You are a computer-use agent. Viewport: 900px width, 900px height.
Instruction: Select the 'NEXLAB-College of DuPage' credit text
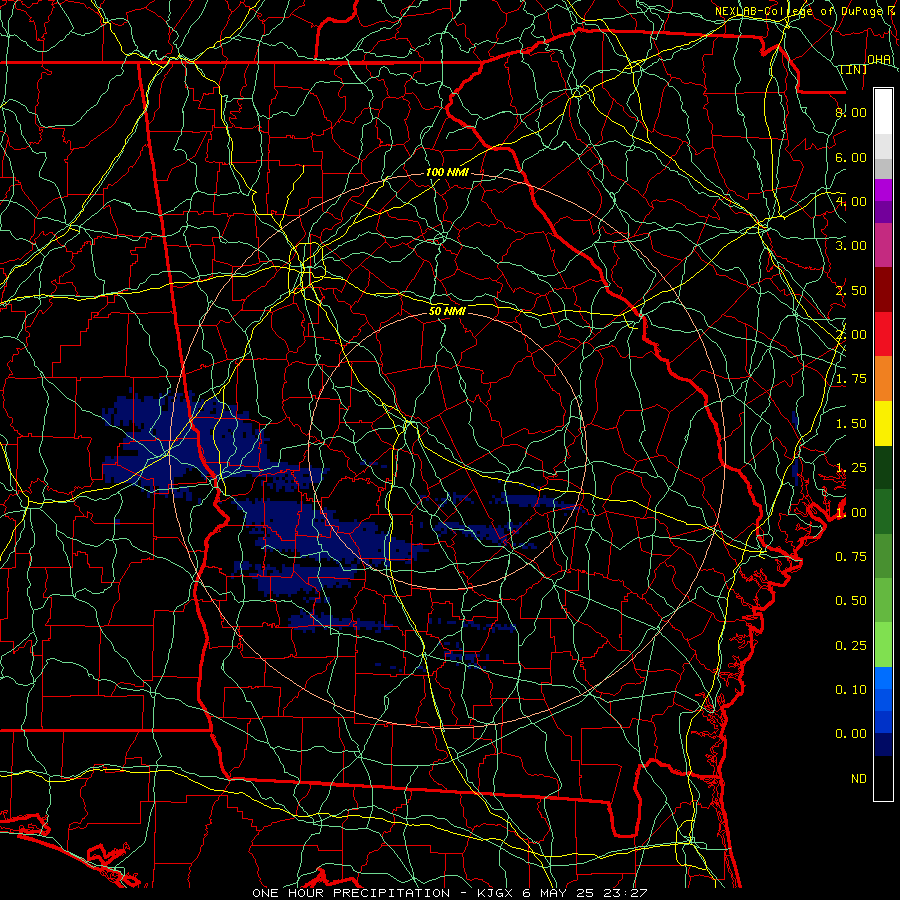(798, 11)
